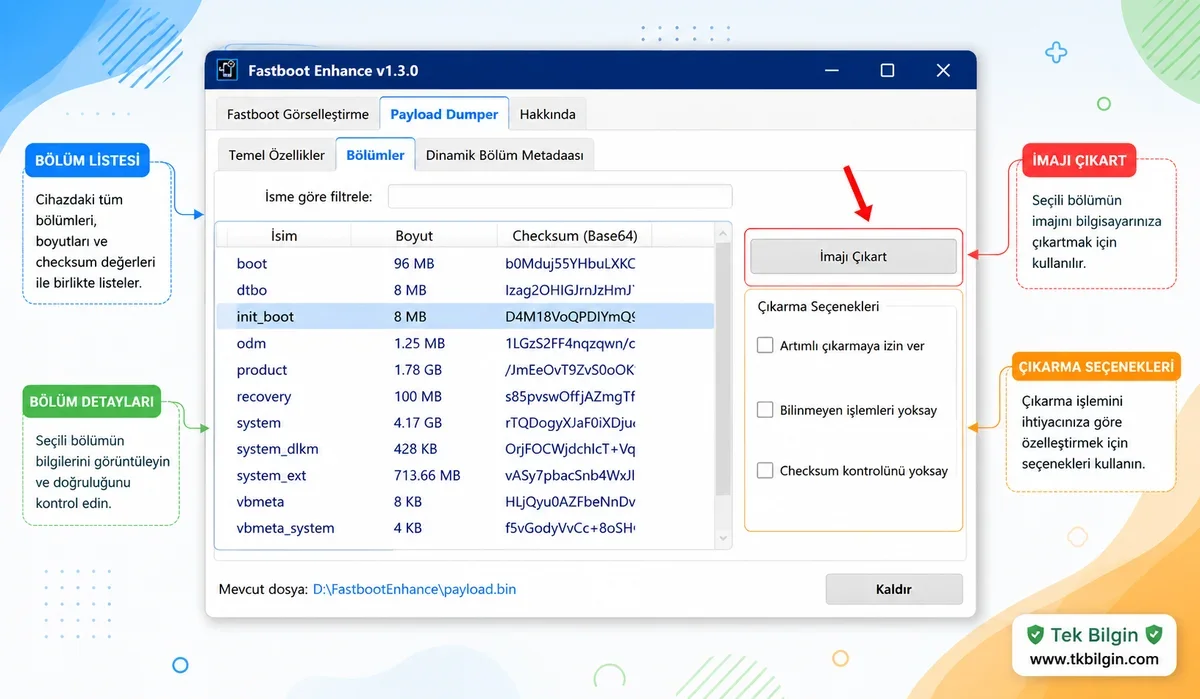This screenshot has height=699, width=1200.
Task: Select the Bölümler sub-tab
Action: click(x=375, y=155)
